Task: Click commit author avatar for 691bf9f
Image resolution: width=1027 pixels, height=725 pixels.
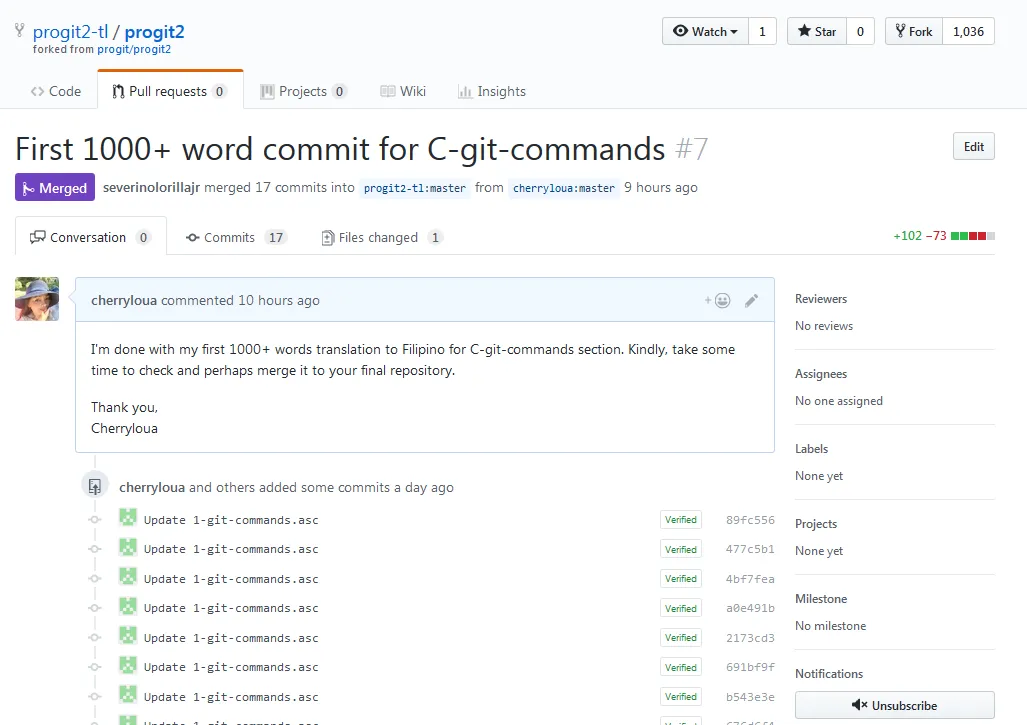Action: [x=128, y=665]
